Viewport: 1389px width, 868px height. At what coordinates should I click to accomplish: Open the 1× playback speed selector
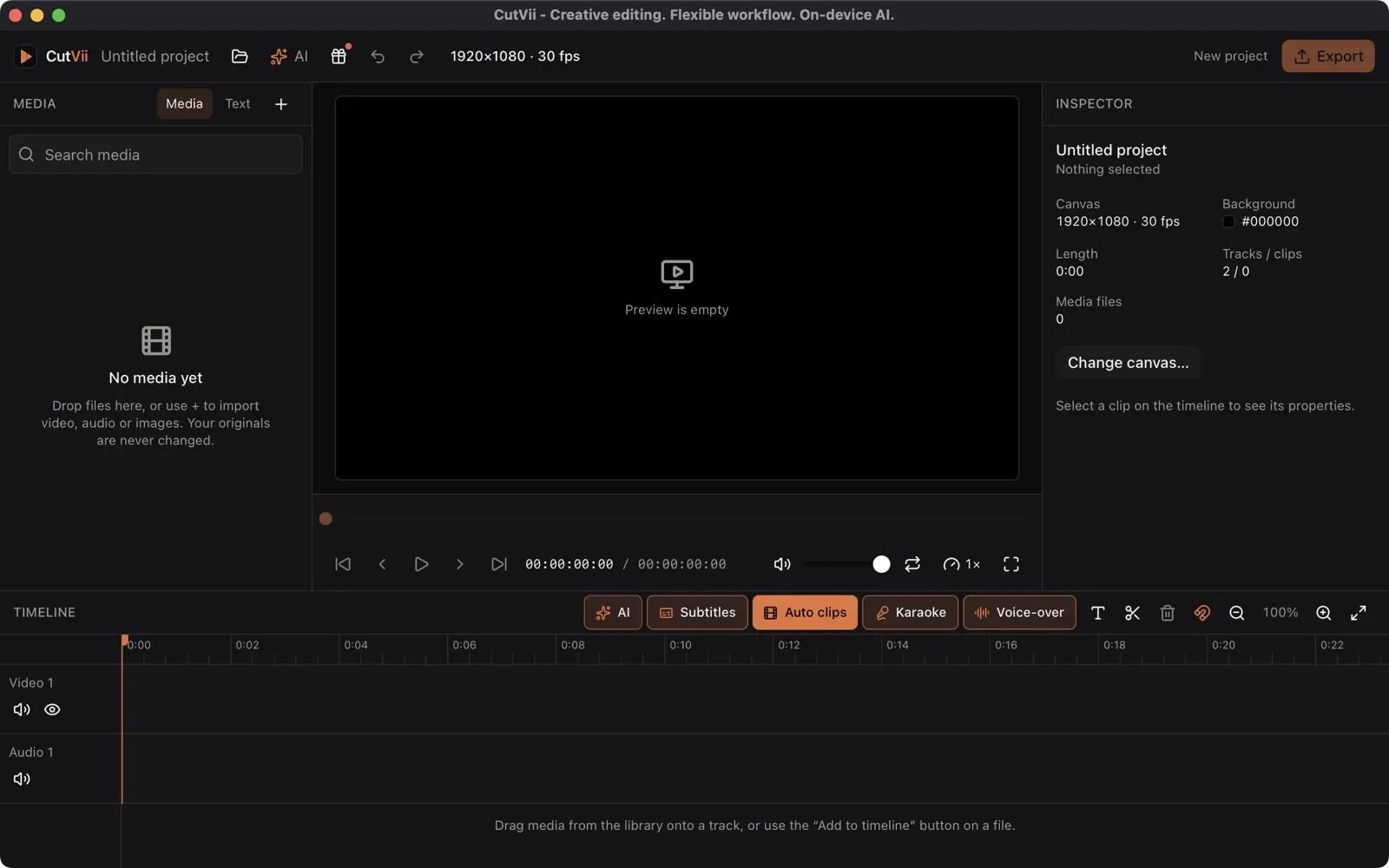point(962,564)
